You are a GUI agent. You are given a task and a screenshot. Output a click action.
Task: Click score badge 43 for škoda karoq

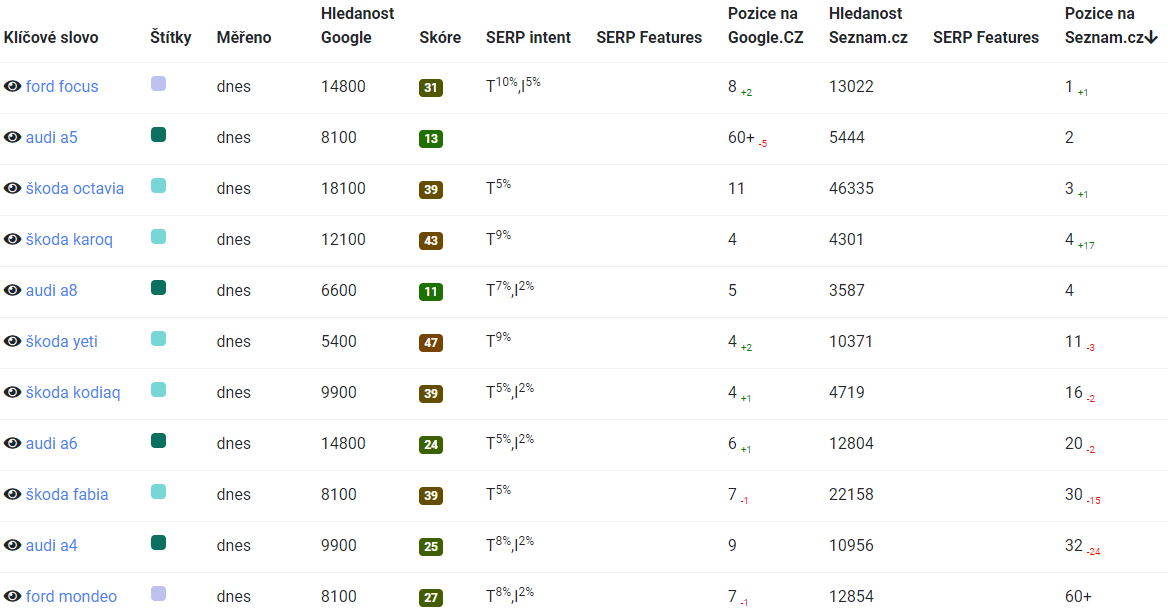(x=431, y=241)
